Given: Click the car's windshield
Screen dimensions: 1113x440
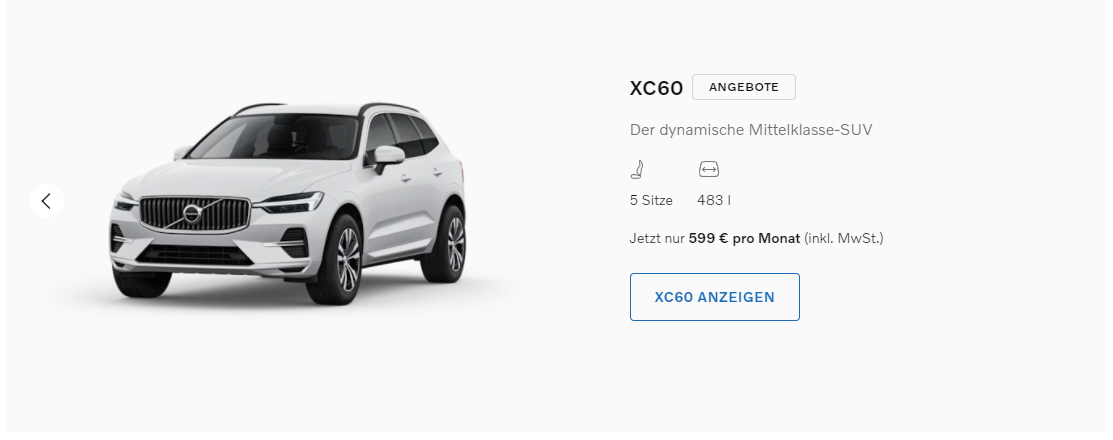Looking at the screenshot, I should click(275, 138).
